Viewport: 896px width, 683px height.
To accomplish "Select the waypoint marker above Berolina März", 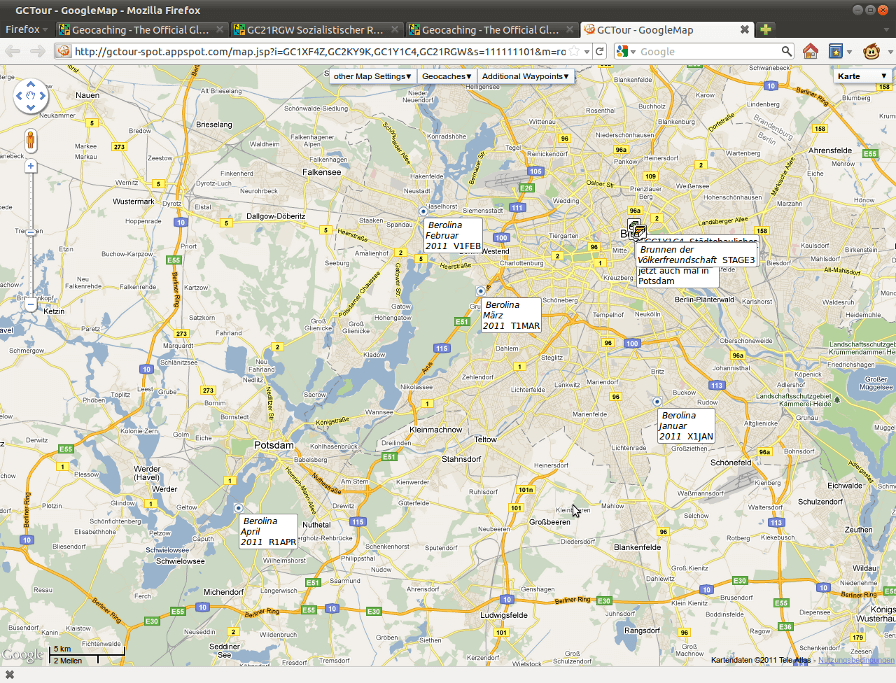I will point(481,291).
